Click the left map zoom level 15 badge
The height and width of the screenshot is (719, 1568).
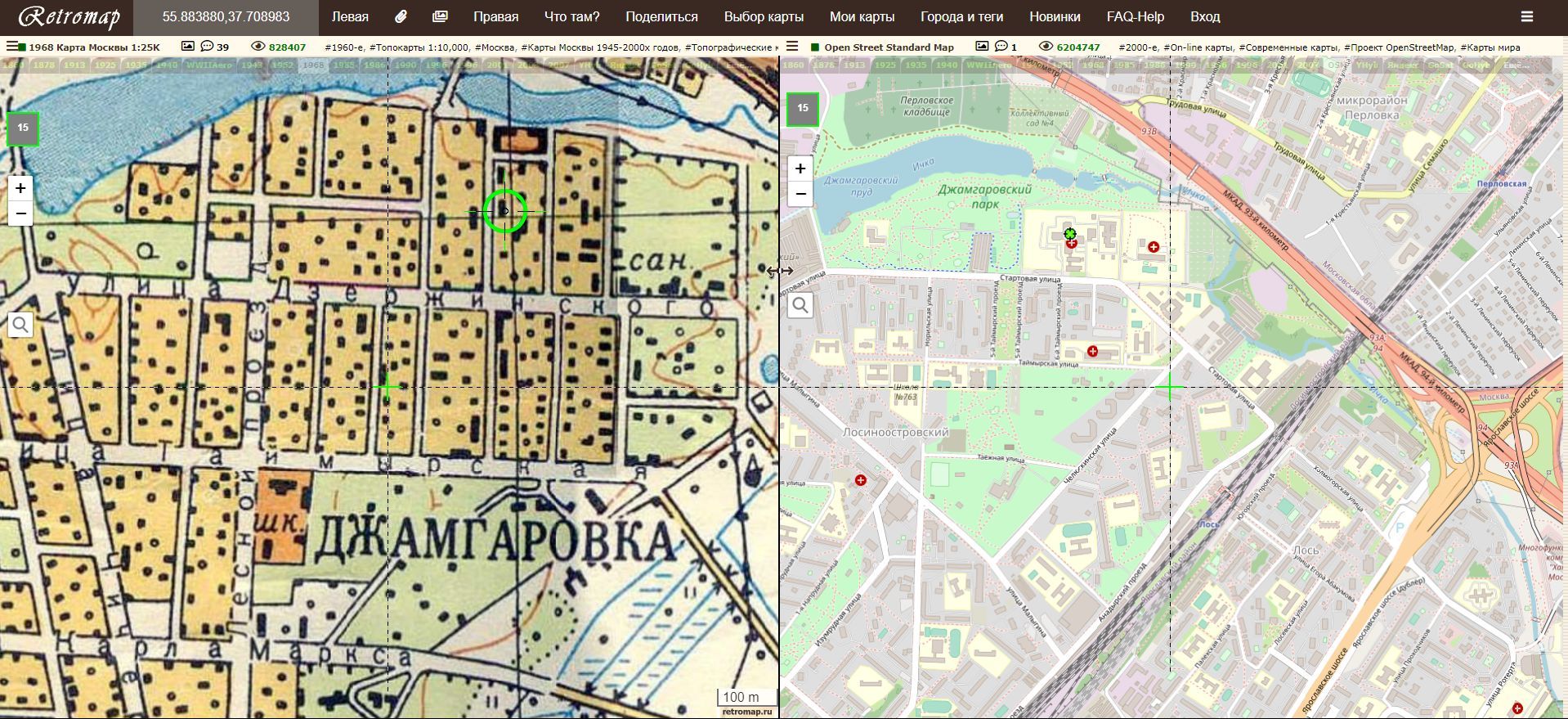click(x=23, y=128)
